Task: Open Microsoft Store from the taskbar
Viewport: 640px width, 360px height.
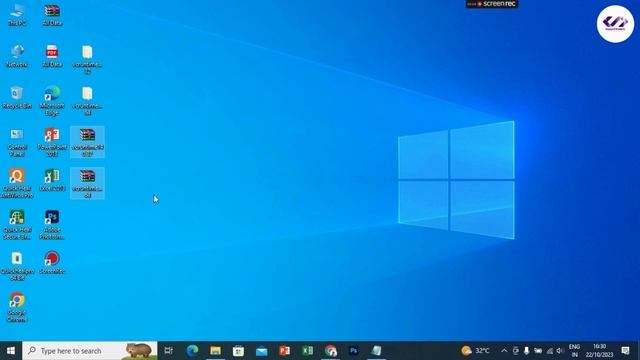Action: click(238, 351)
